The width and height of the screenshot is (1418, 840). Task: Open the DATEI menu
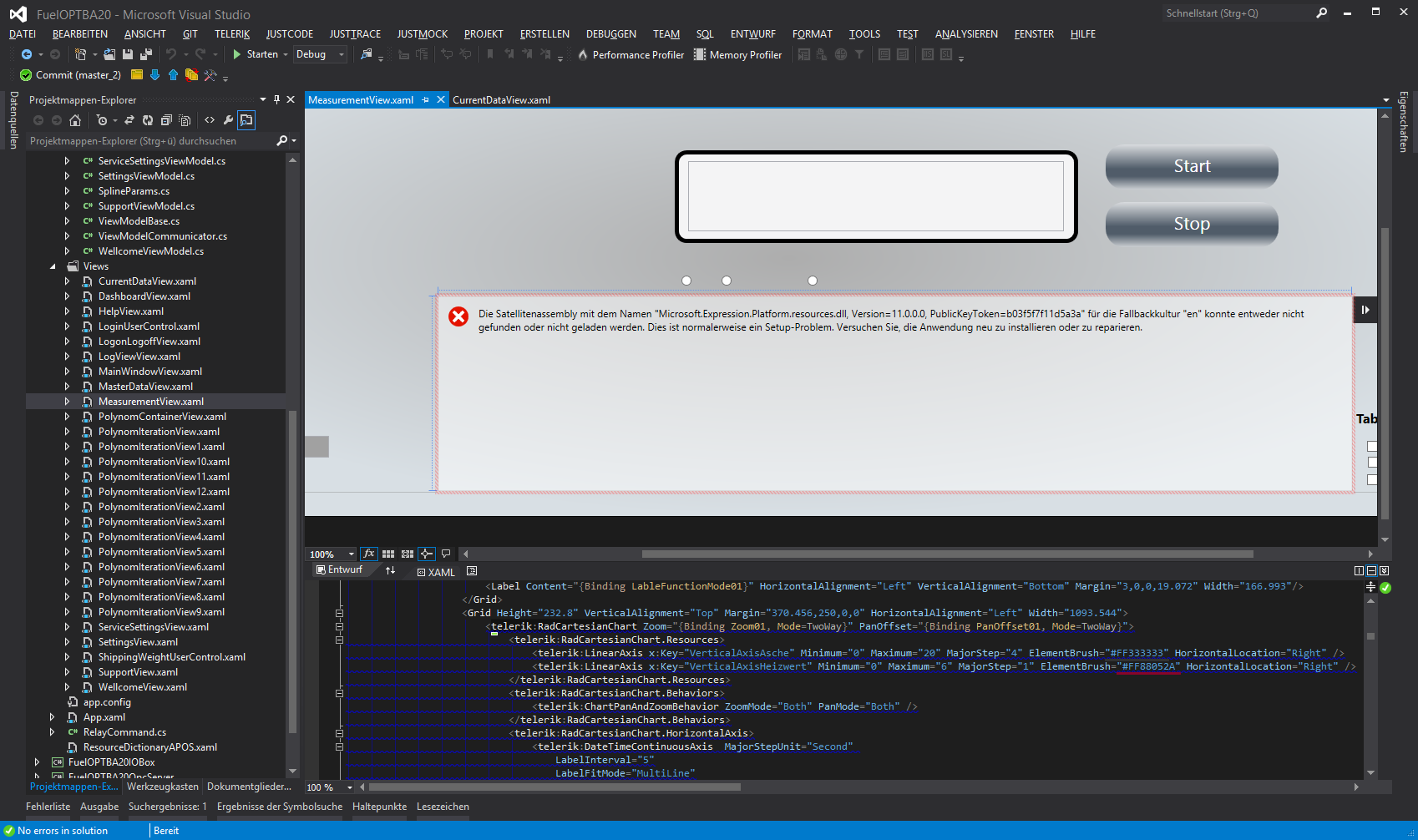[23, 34]
